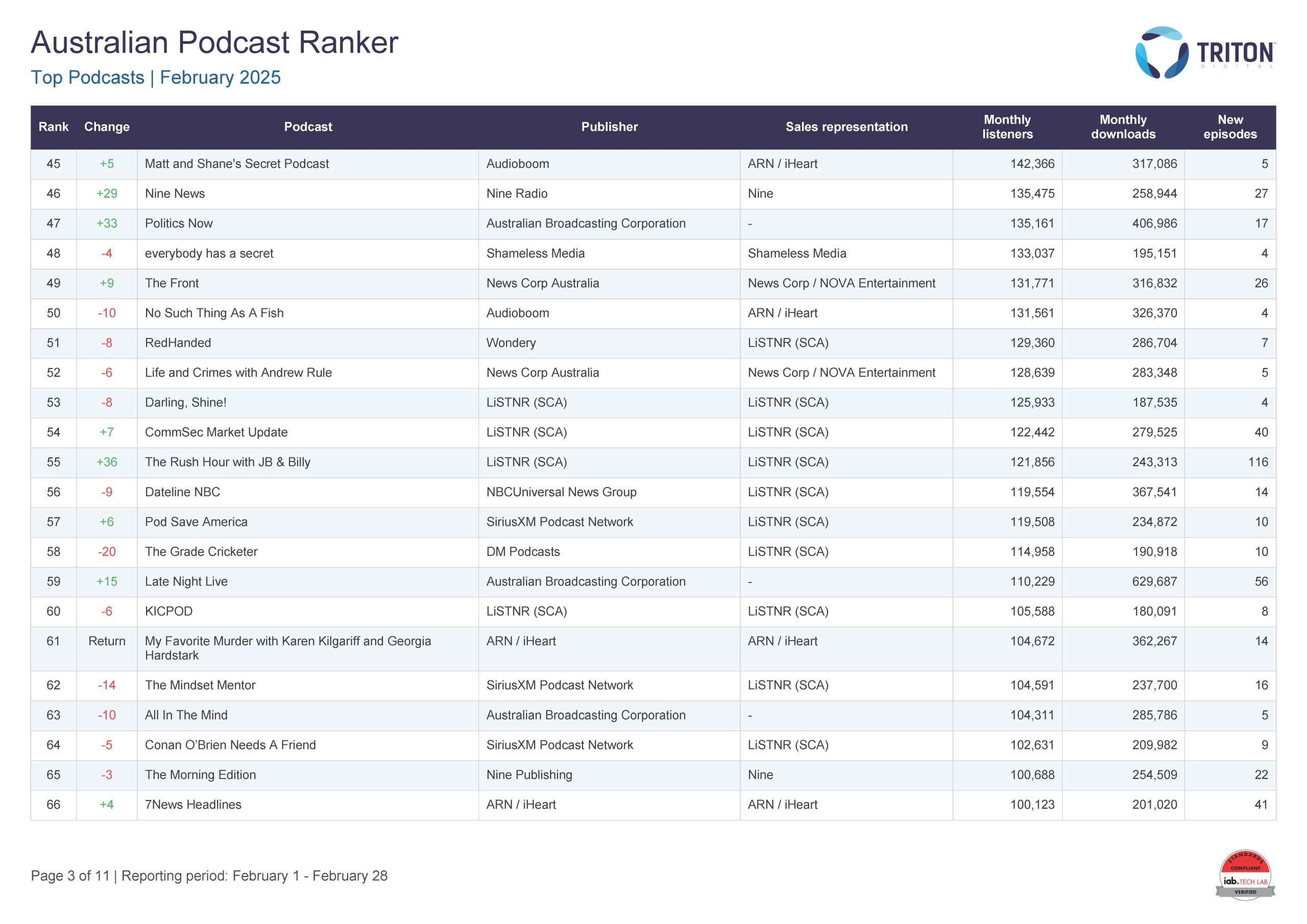Click the Podcast column header

[308, 127]
